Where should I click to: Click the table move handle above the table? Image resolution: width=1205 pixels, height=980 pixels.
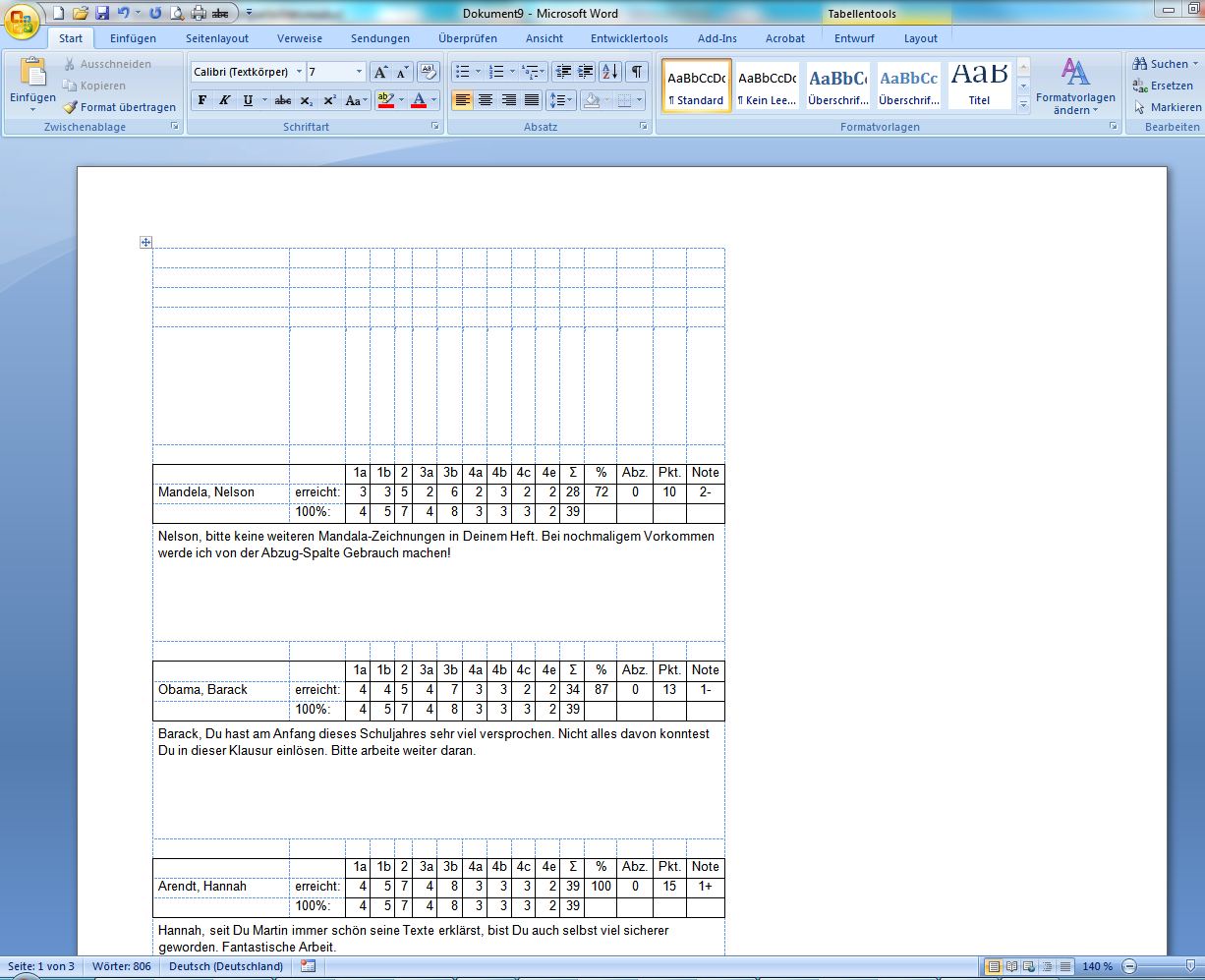(x=145, y=242)
